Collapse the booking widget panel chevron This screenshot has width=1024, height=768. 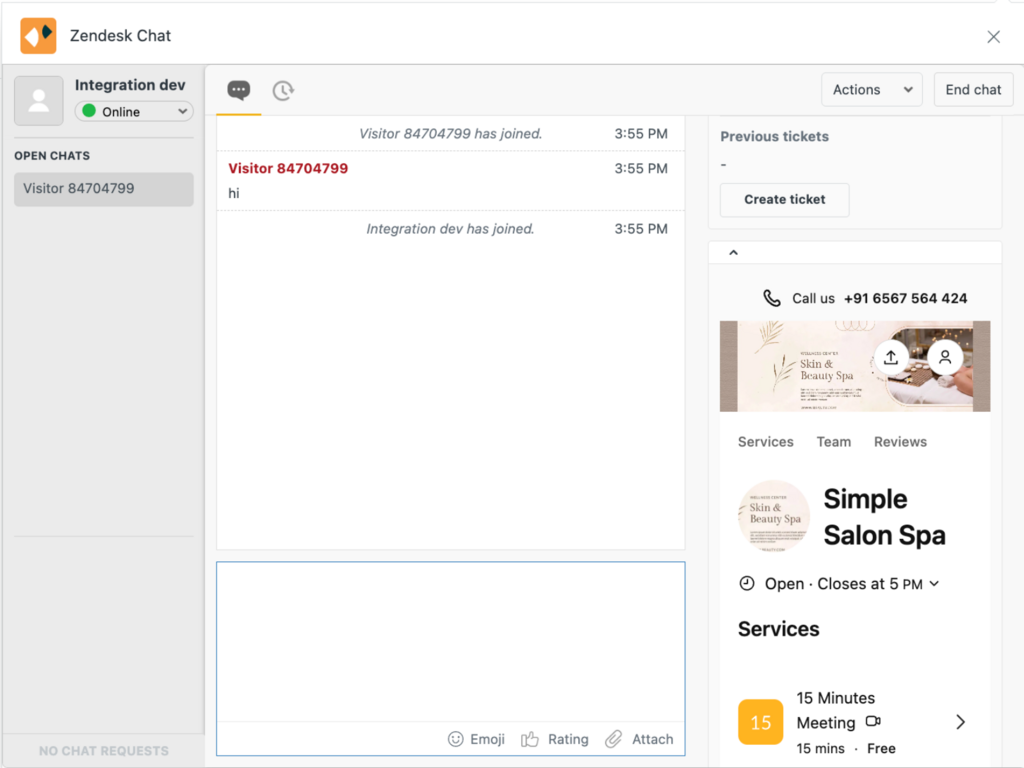(x=733, y=253)
